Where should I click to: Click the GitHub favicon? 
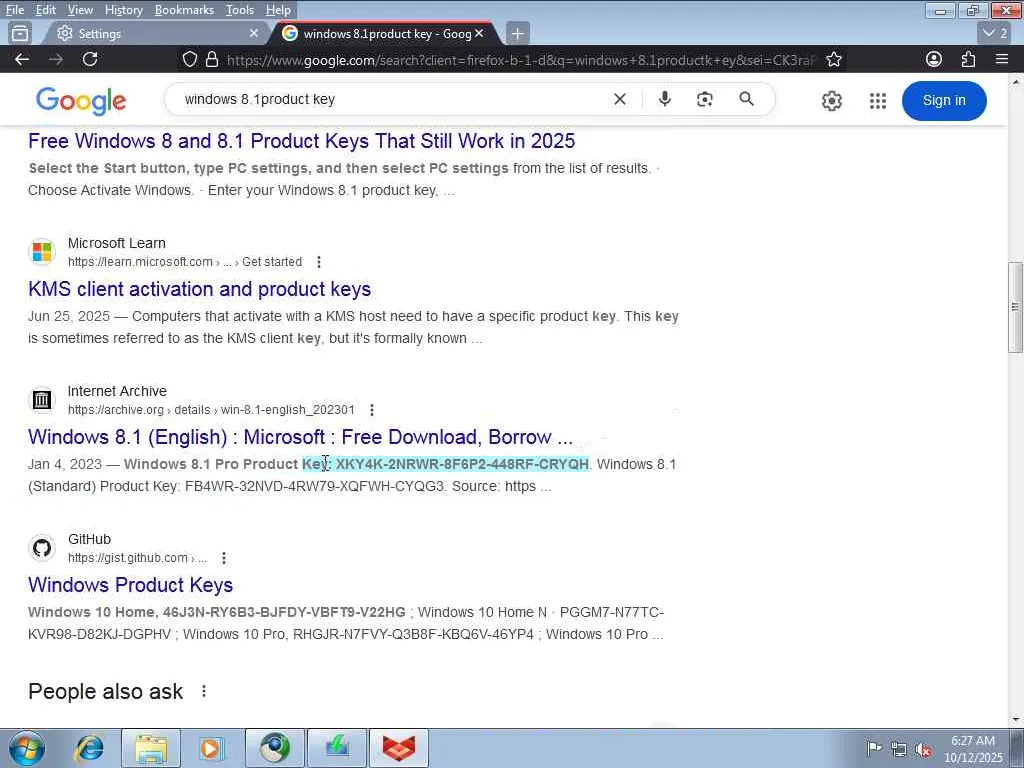coord(42,547)
